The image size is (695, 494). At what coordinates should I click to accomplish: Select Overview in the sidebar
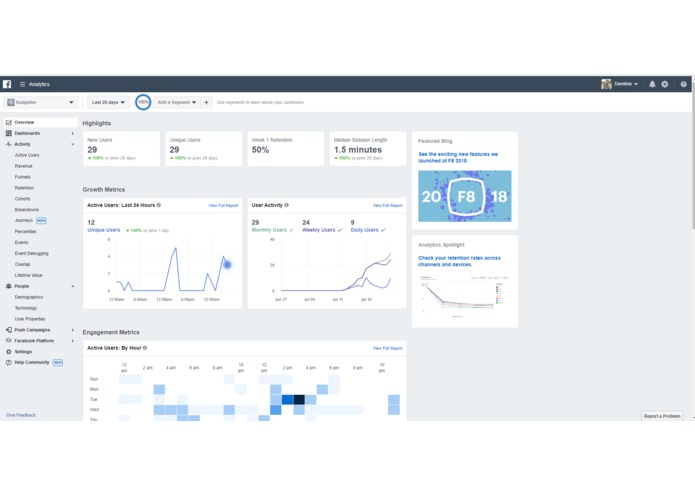tap(40, 122)
